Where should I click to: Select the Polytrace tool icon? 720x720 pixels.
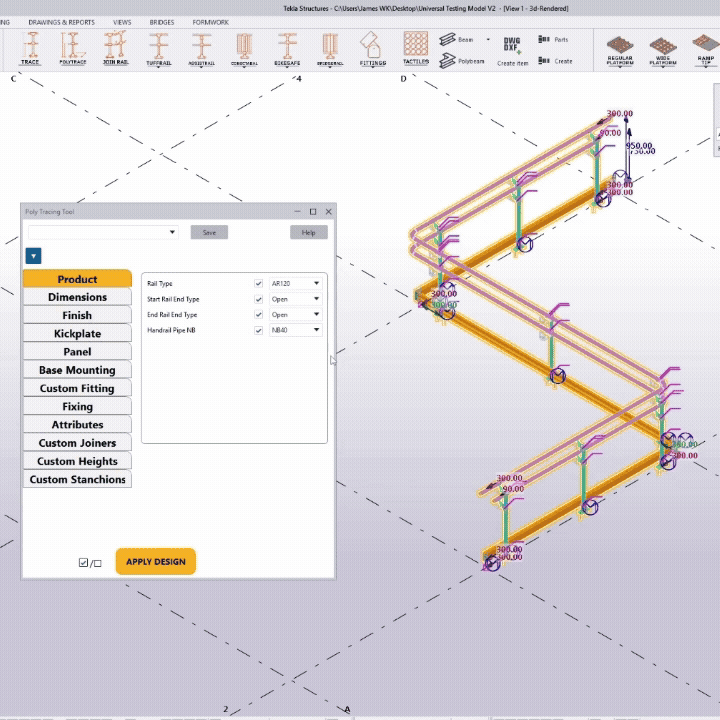click(x=72, y=47)
